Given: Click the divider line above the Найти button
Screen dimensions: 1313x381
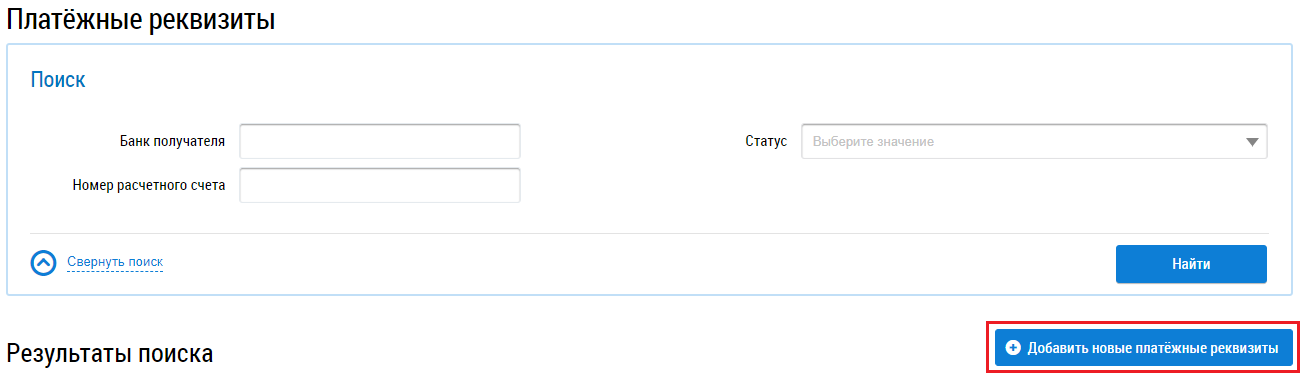Looking at the screenshot, I should click(649, 234).
